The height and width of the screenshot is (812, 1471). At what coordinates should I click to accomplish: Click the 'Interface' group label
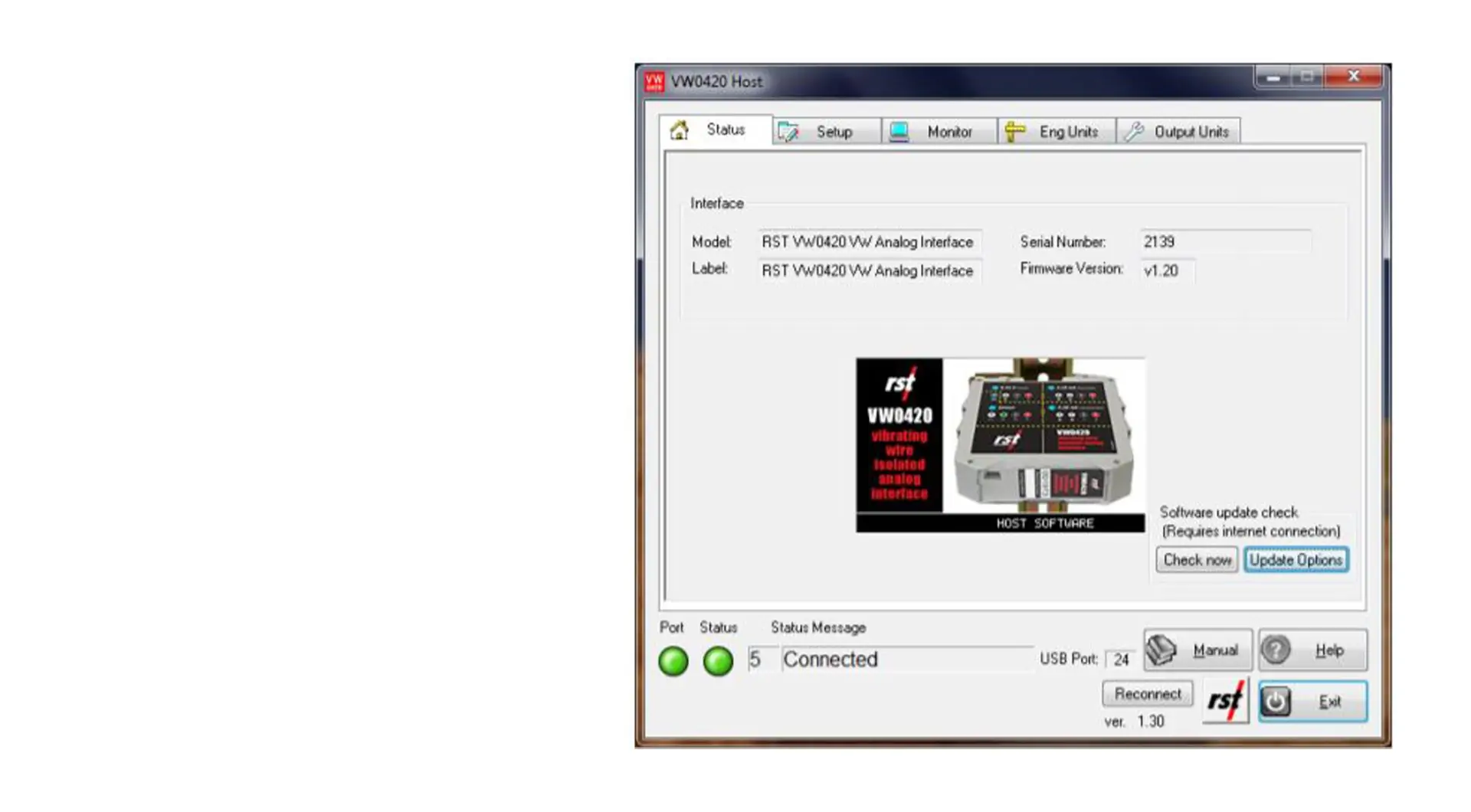coord(716,204)
